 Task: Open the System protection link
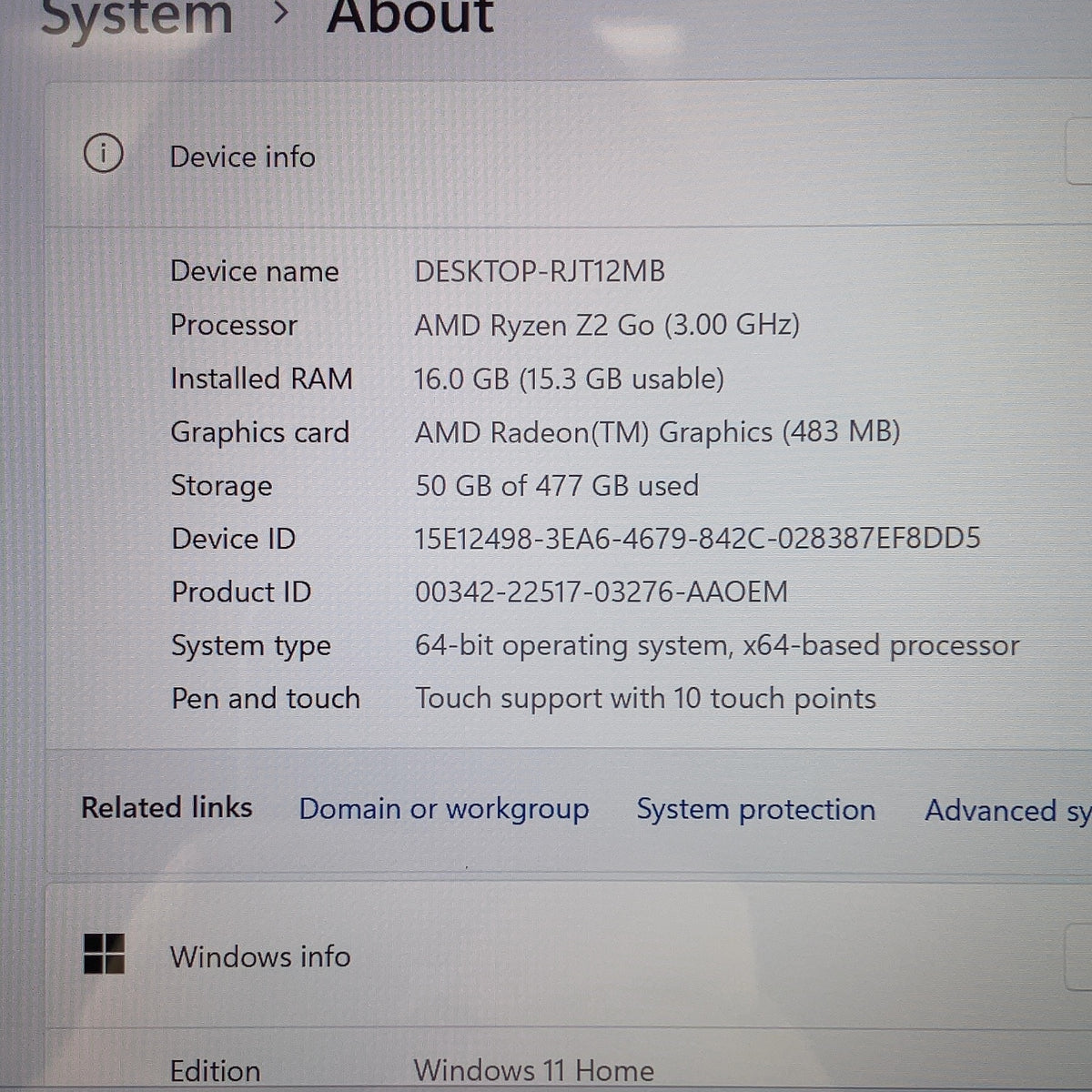pyautogui.click(x=755, y=809)
